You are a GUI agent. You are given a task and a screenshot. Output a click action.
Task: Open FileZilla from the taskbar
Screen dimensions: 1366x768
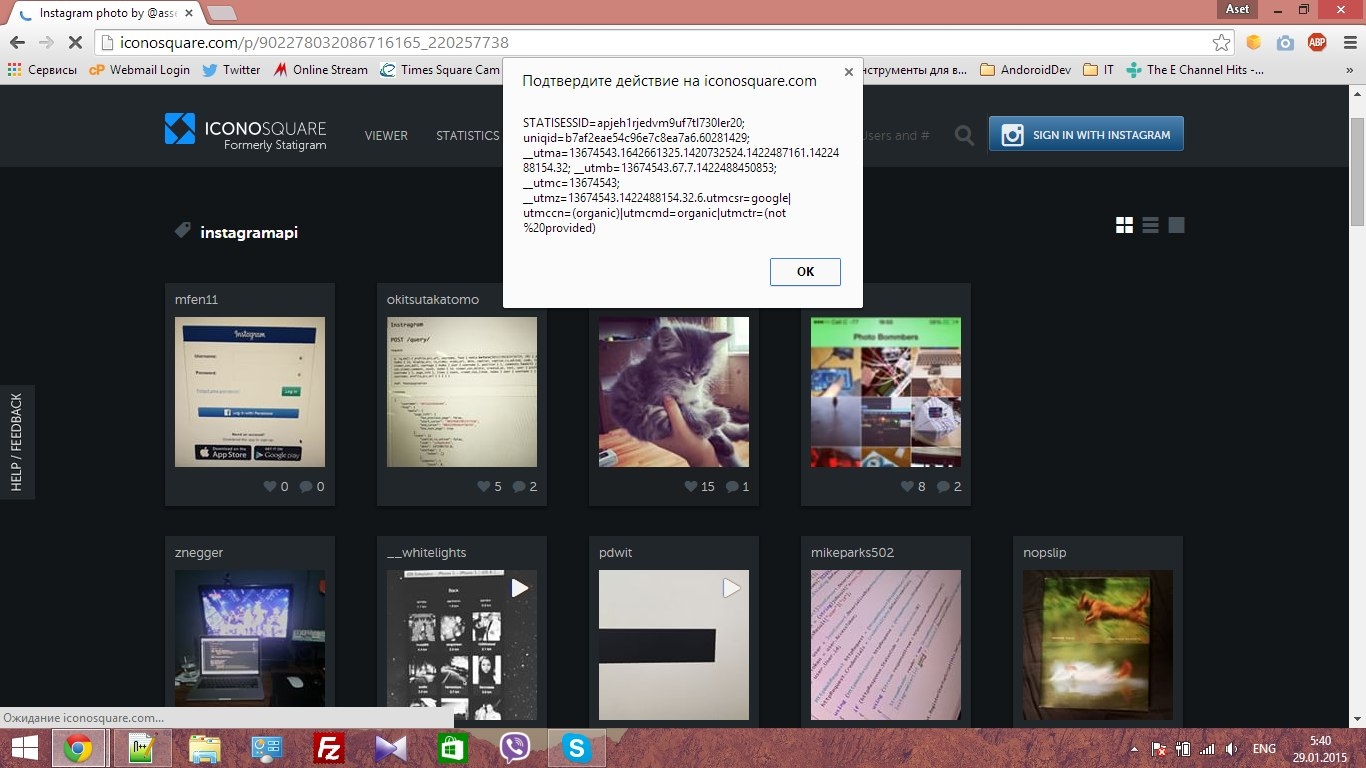327,748
